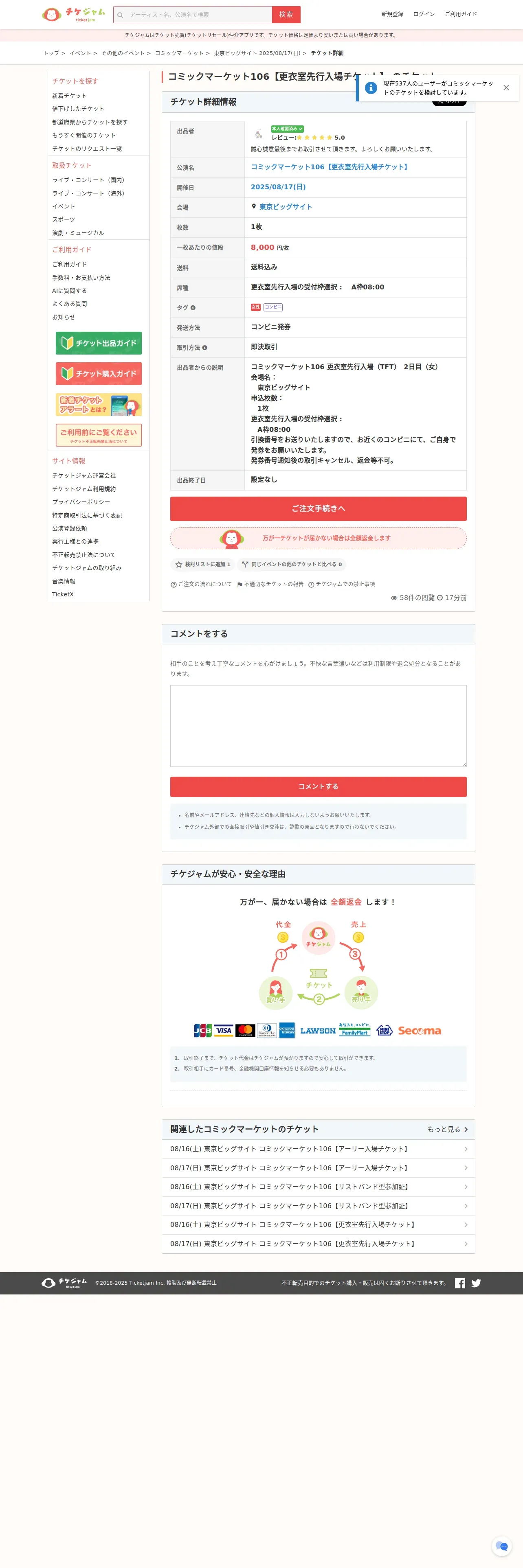The image size is (523, 1568).
Task: Select 新着チケット in the sidebar
Action: (69, 96)
